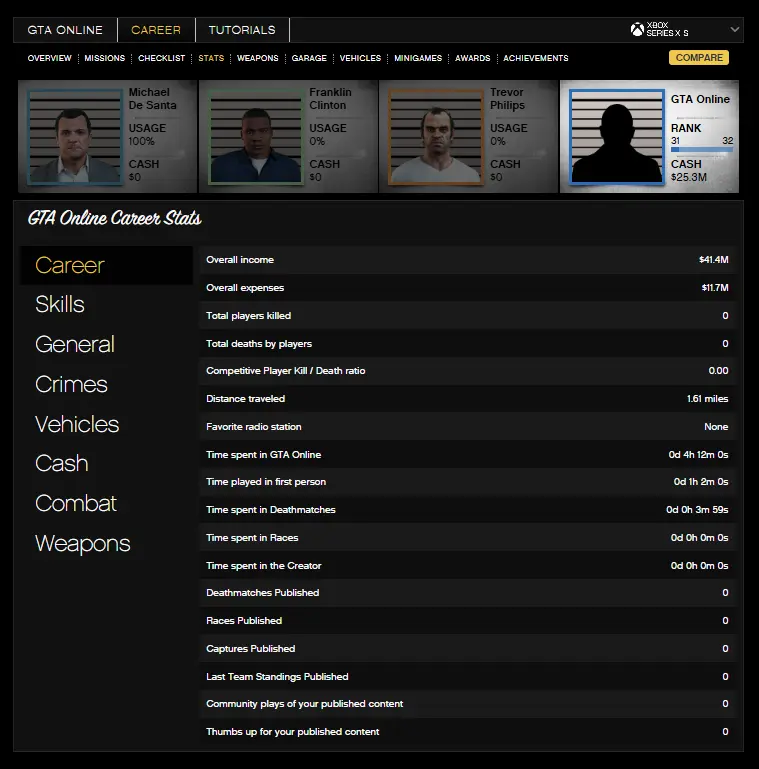
Task: Go to the GARAGE submenu item
Action: tap(309, 58)
